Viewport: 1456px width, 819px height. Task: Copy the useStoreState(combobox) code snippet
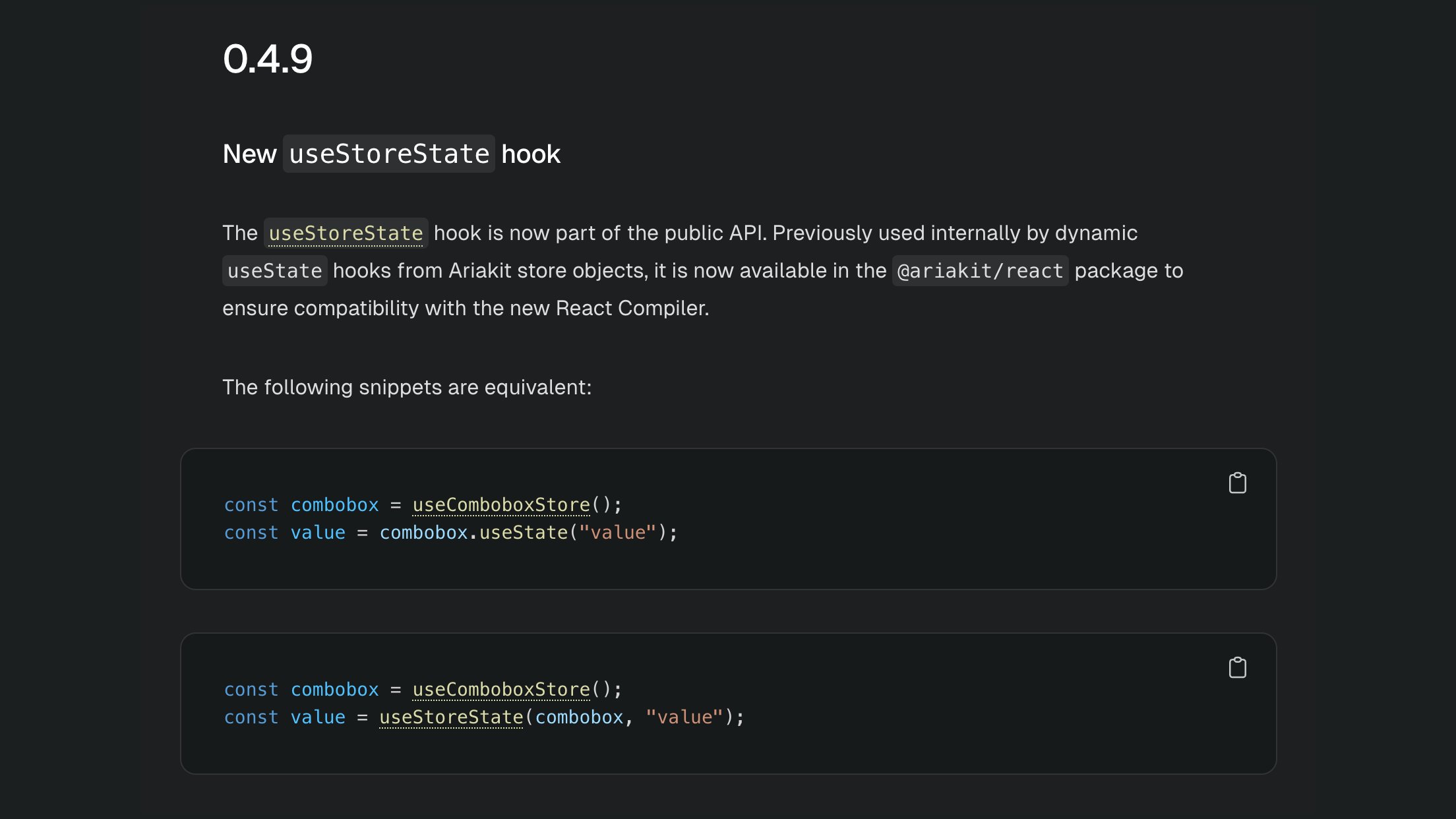pos(1237,668)
